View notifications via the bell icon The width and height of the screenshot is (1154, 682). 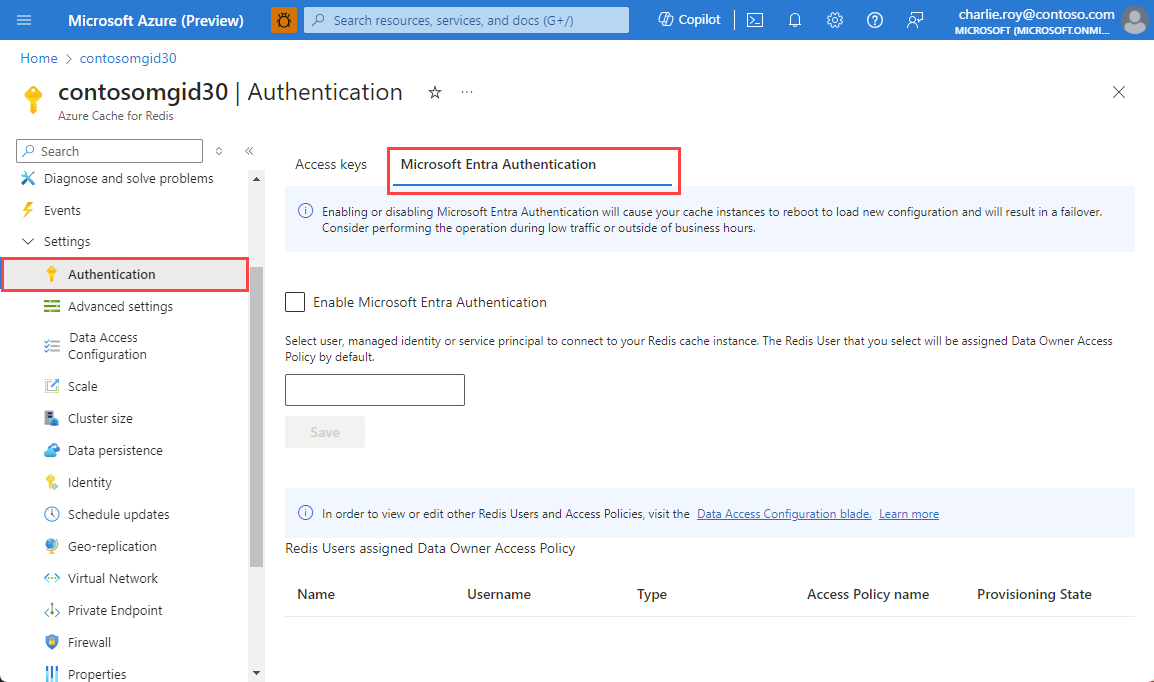795,19
